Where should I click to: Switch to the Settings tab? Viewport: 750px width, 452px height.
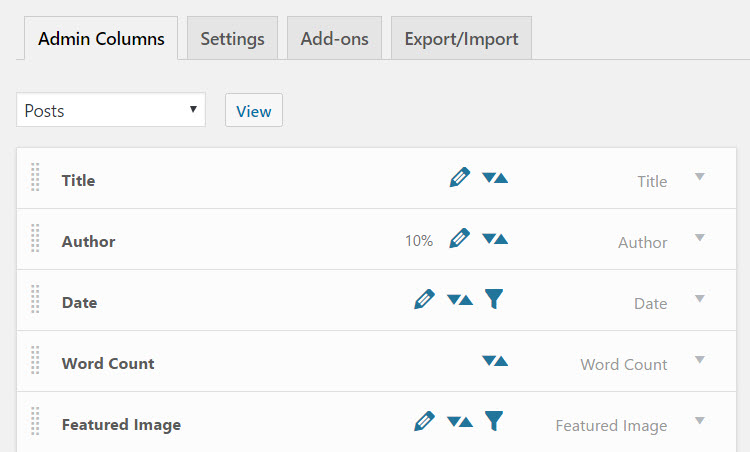tap(232, 38)
